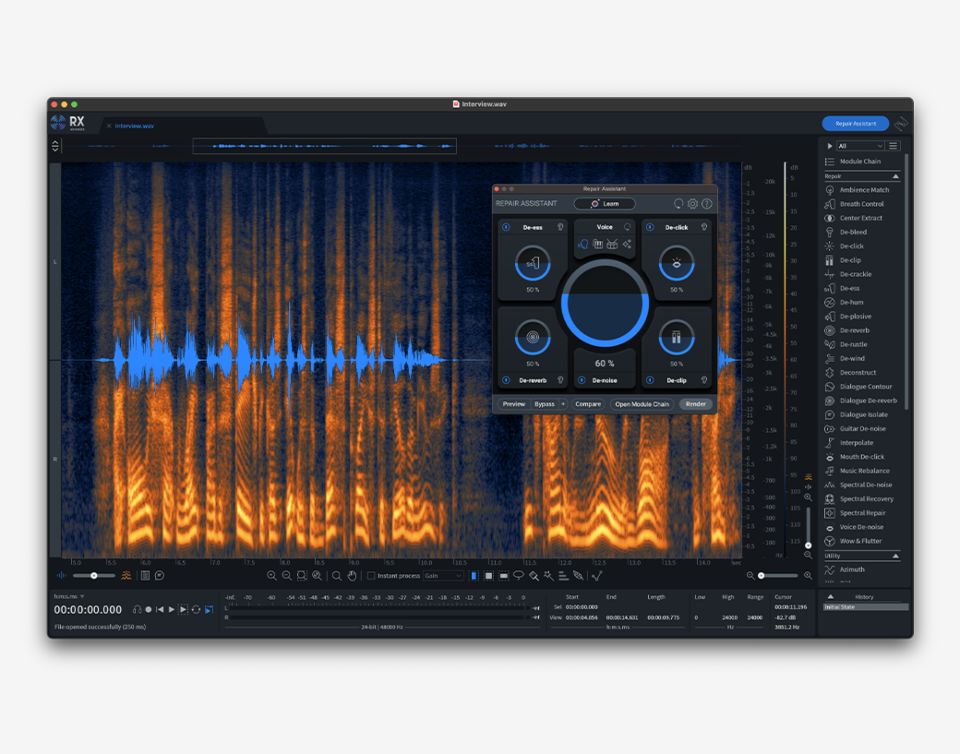Switch to the Interview.wav file tab
Image resolution: width=960 pixels, height=754 pixels.
[134, 126]
